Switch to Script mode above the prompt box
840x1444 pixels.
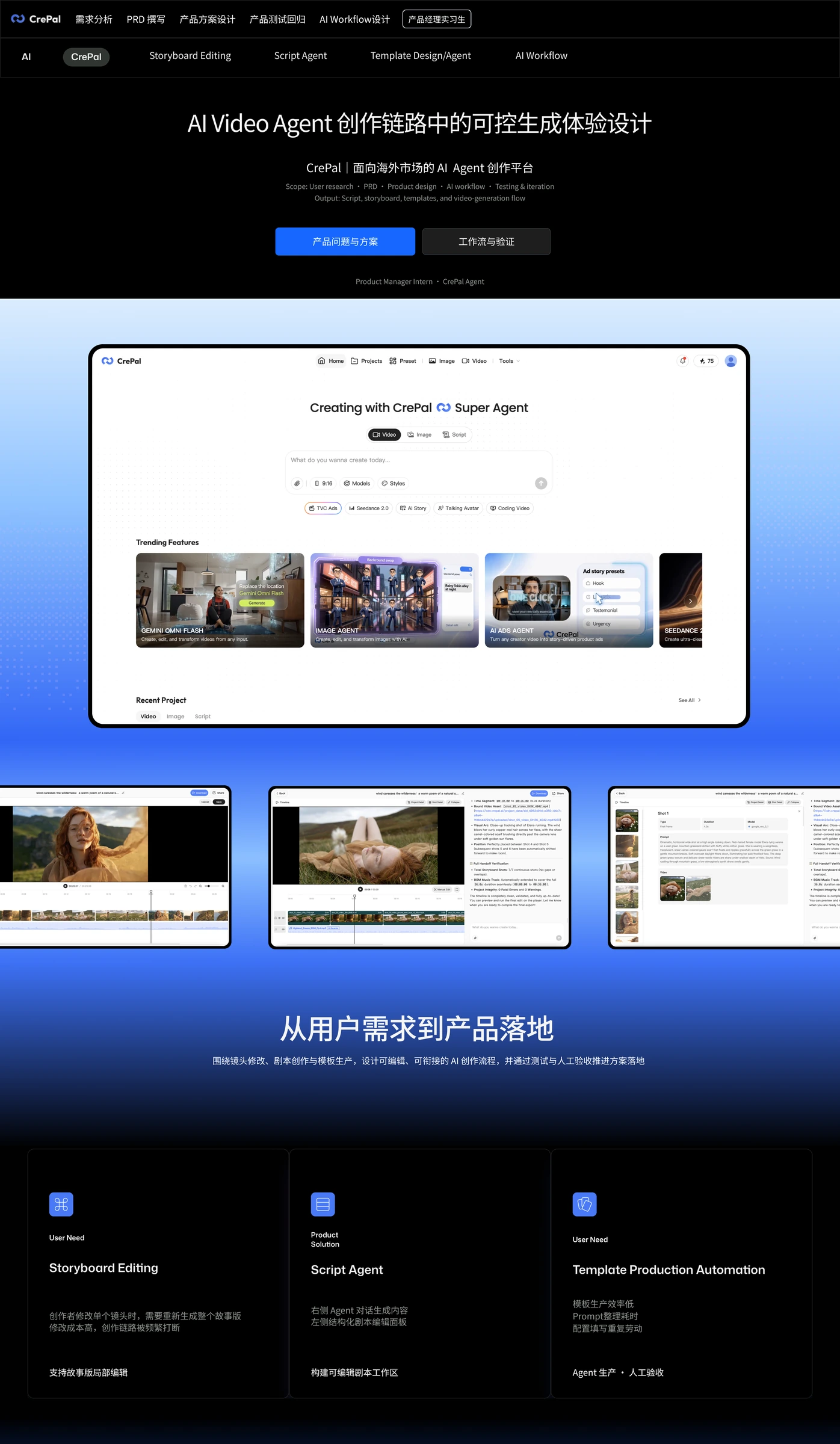pyautogui.click(x=454, y=434)
